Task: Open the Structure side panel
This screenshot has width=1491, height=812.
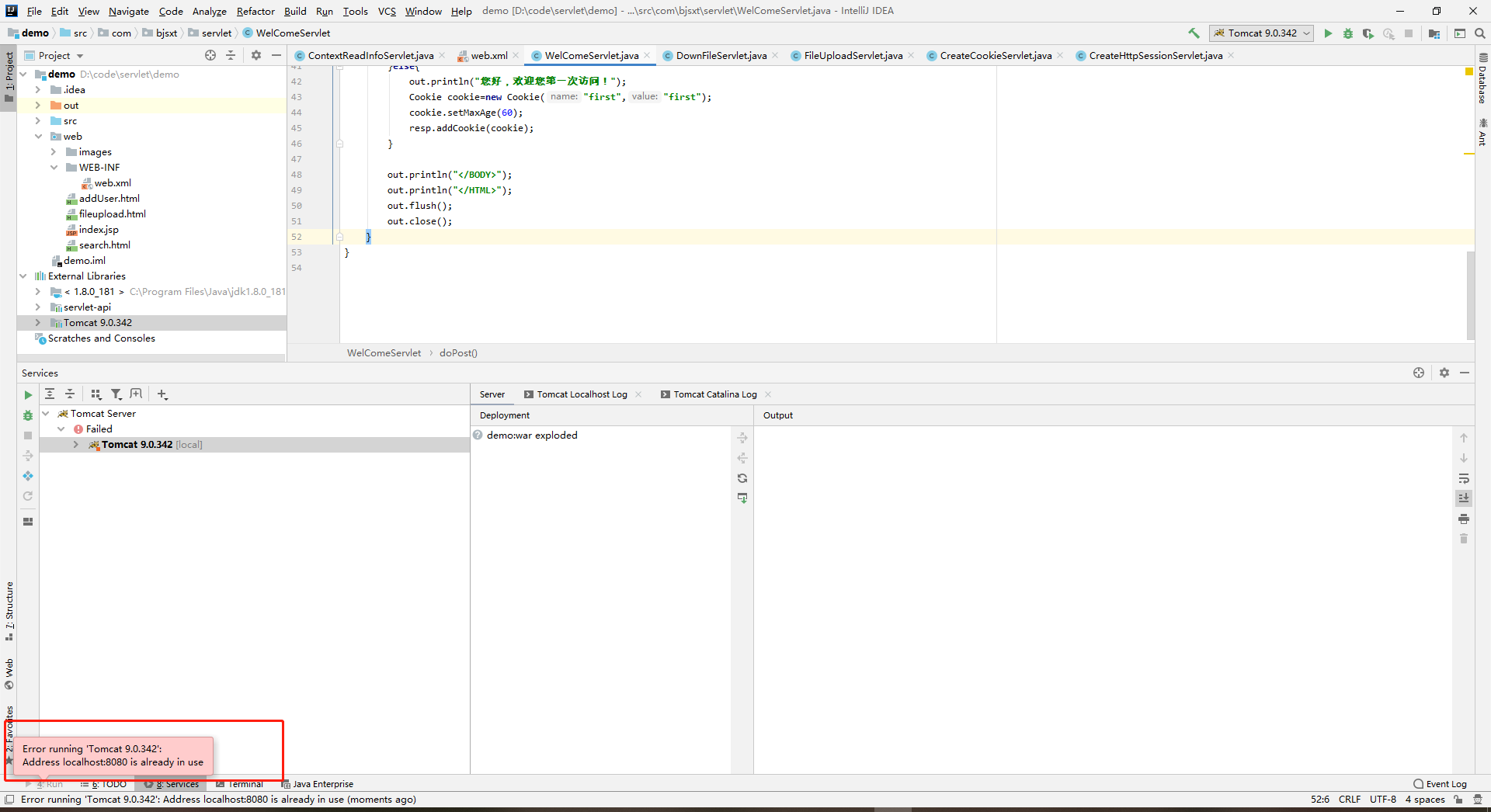Action: point(9,611)
